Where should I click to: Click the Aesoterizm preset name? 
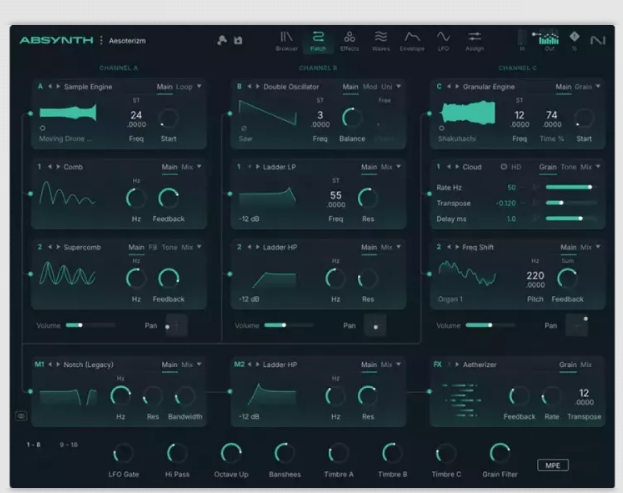(x=127, y=41)
